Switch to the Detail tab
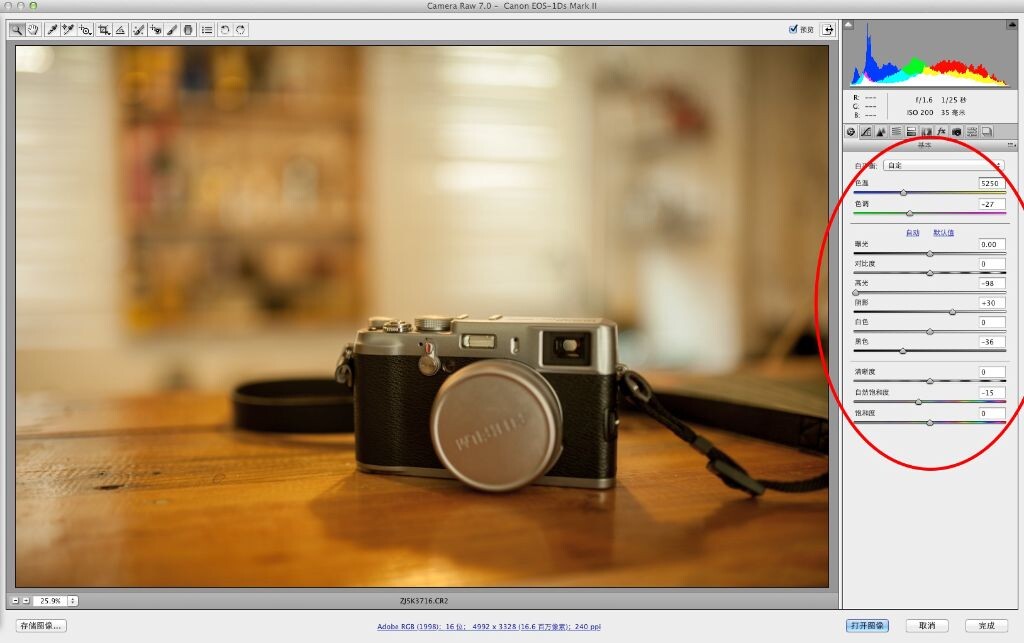 [x=881, y=131]
